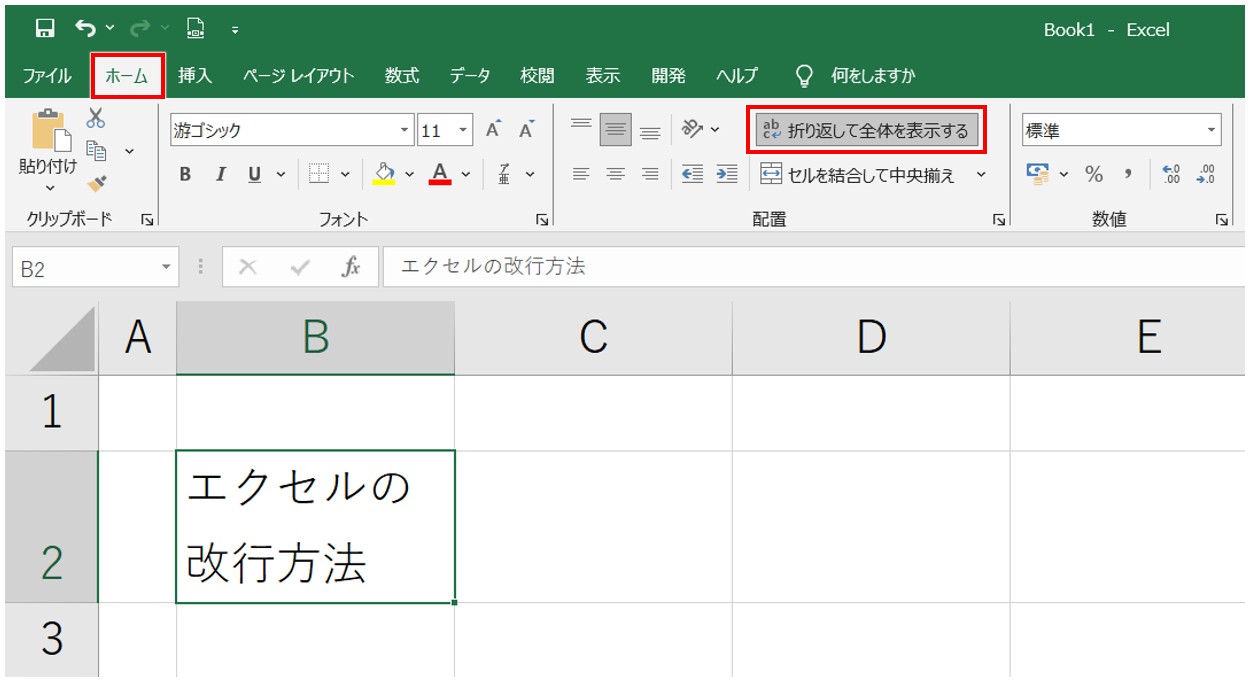Click the Increase Indent icon
1251x682 pixels.
click(727, 174)
